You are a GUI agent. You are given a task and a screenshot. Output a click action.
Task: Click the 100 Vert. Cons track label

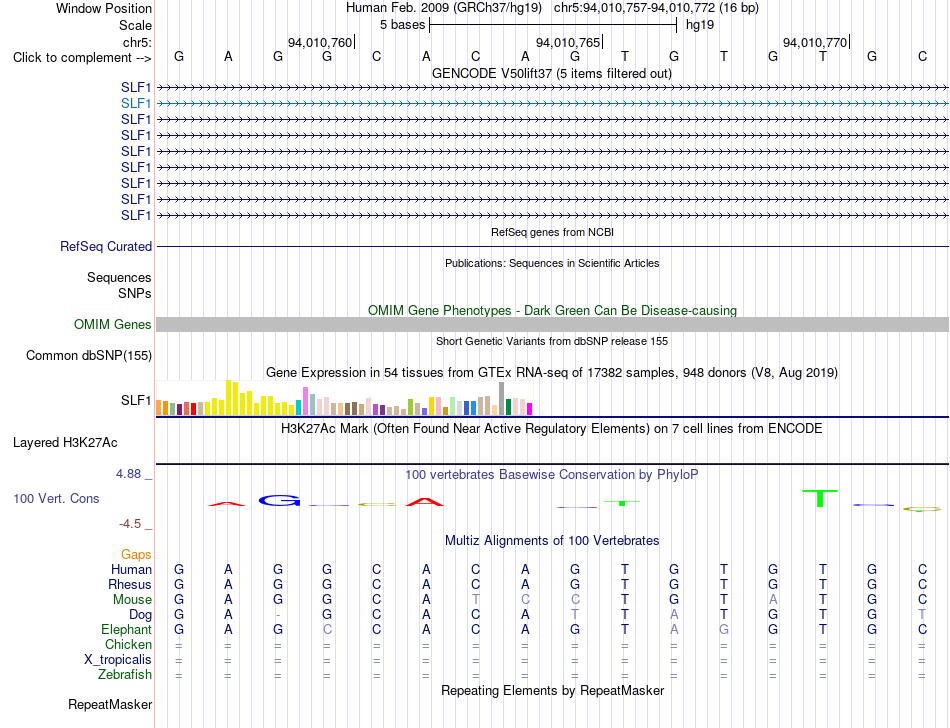[x=56, y=498]
